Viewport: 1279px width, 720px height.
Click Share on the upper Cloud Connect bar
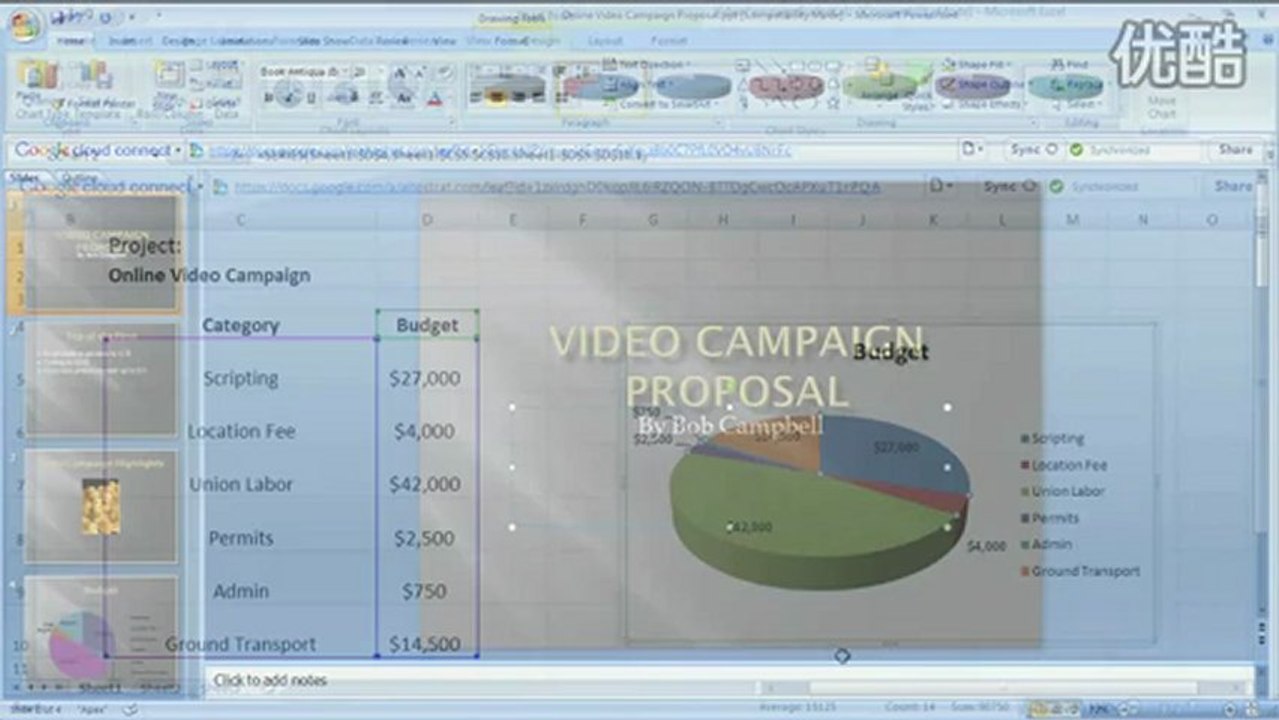(1235, 149)
